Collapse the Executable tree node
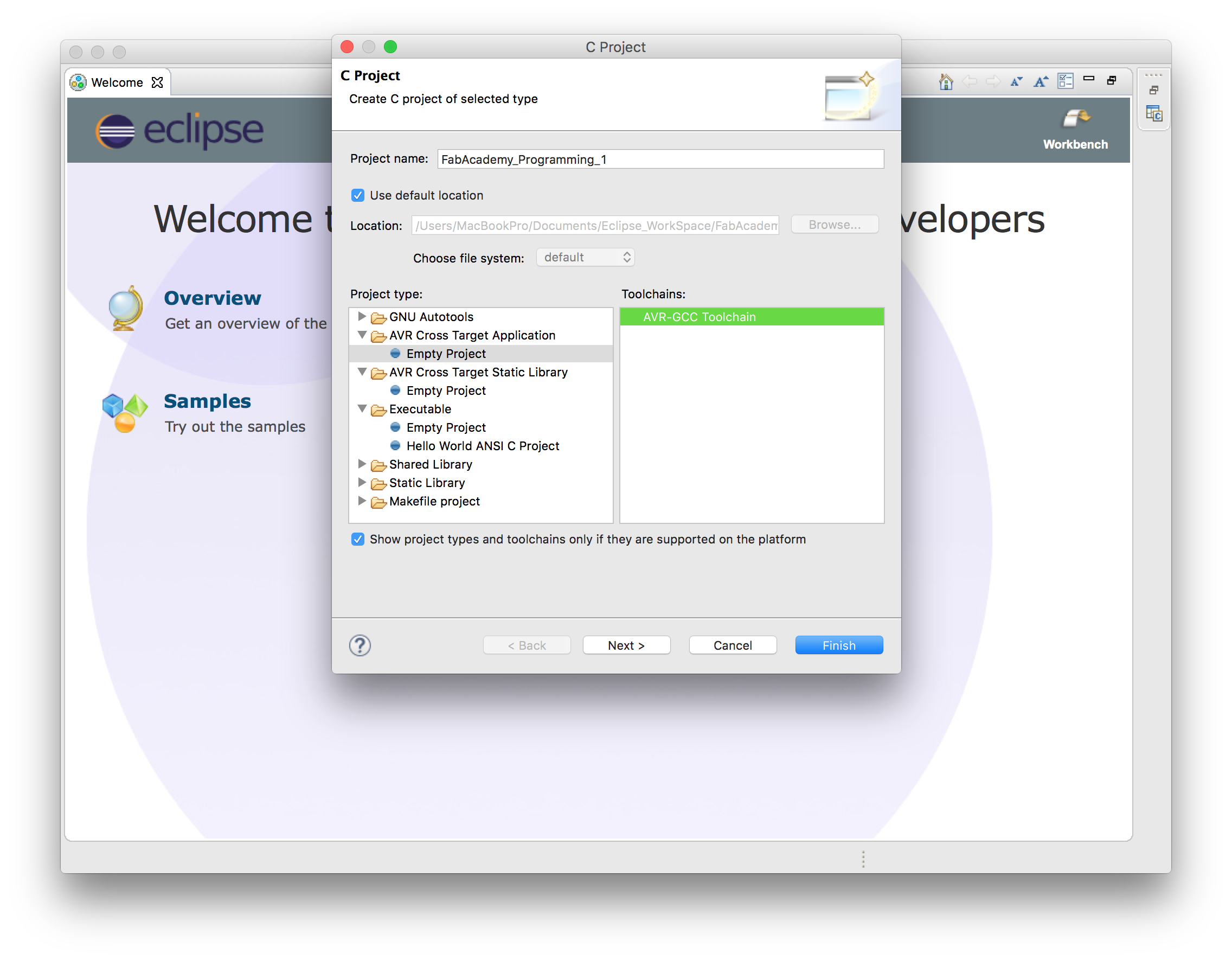 tap(362, 408)
